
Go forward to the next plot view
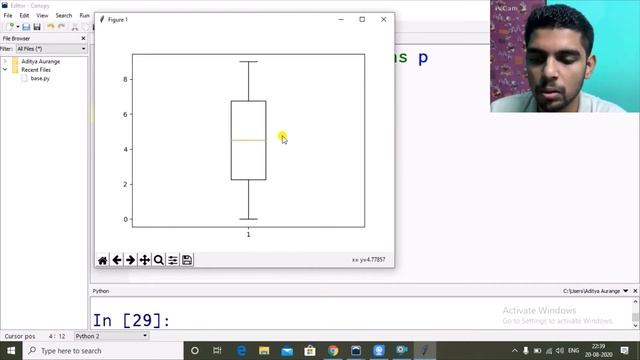[x=131, y=260]
